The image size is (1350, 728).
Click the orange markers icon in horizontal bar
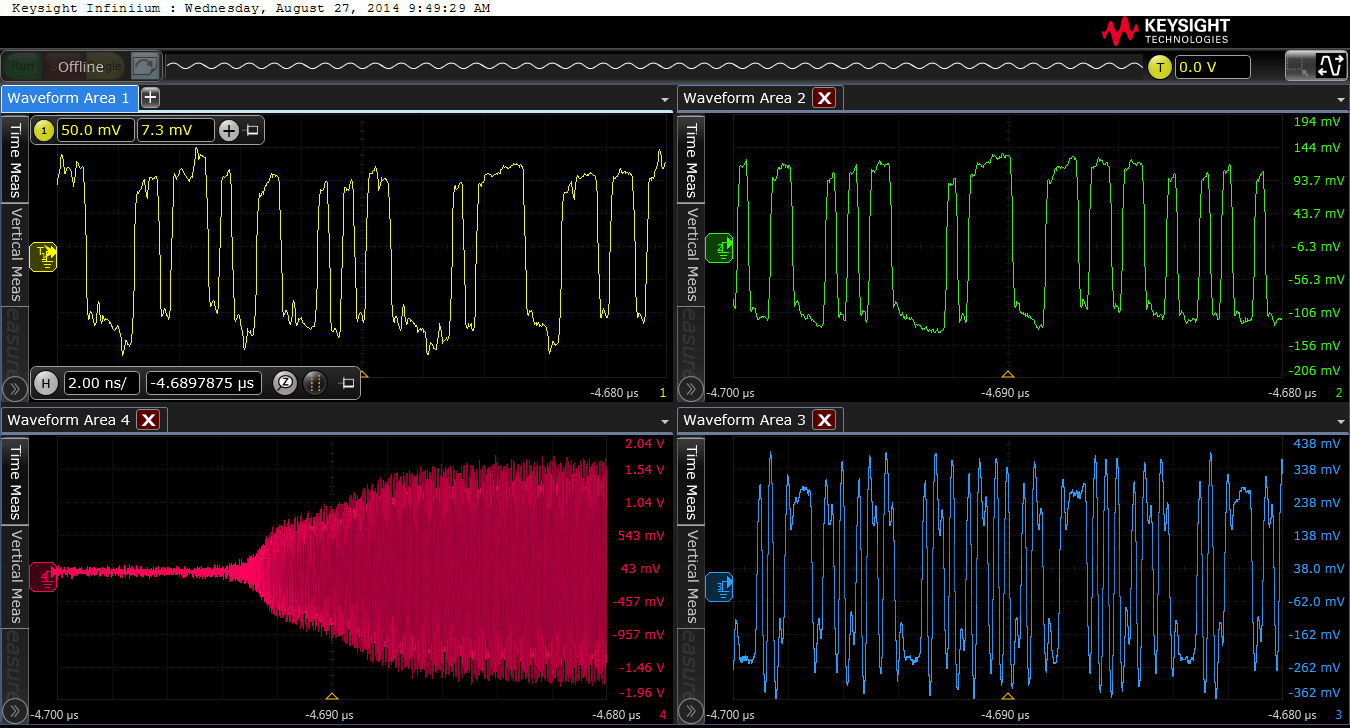(x=314, y=383)
